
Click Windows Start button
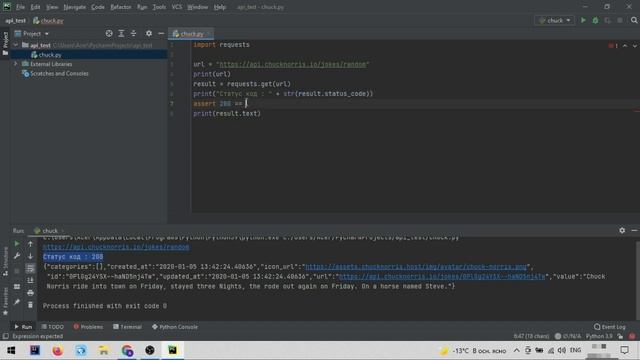(x=11, y=350)
